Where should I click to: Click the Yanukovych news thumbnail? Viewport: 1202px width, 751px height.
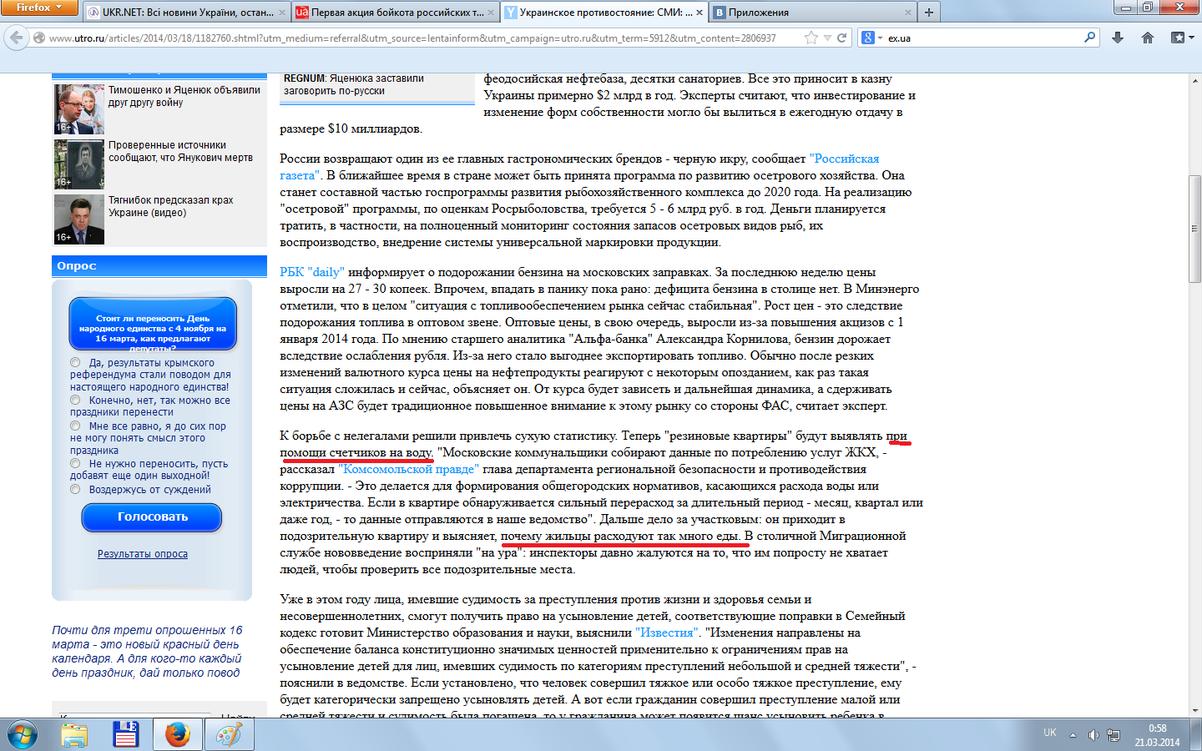point(78,164)
